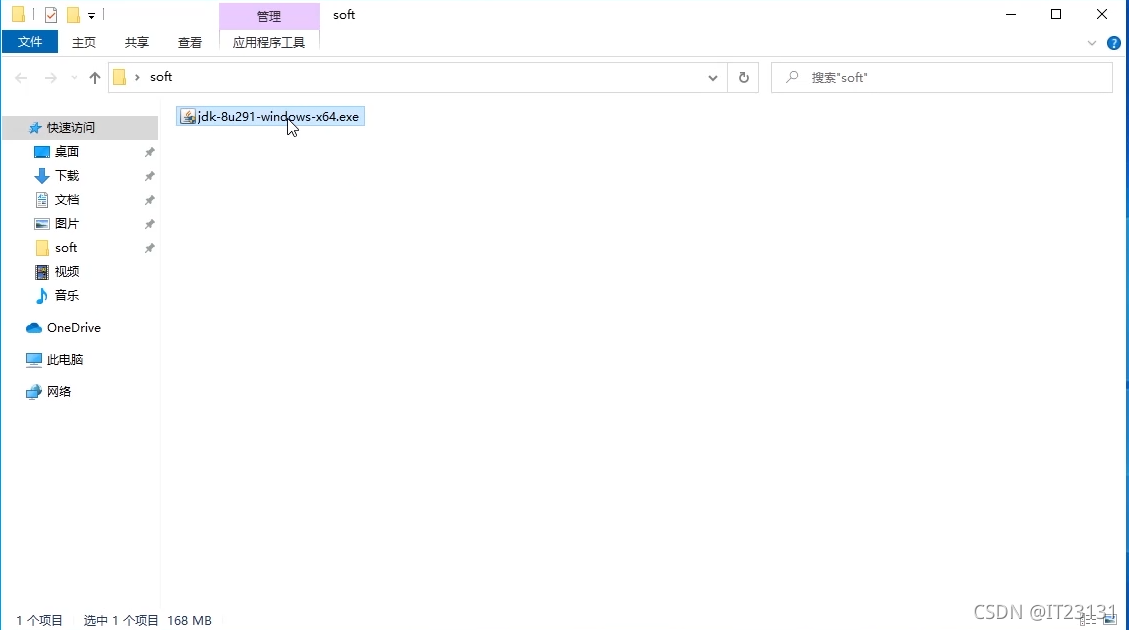Screen dimensions: 1129x630
Task: Click the pin icon next to 文档
Action: click(x=149, y=199)
